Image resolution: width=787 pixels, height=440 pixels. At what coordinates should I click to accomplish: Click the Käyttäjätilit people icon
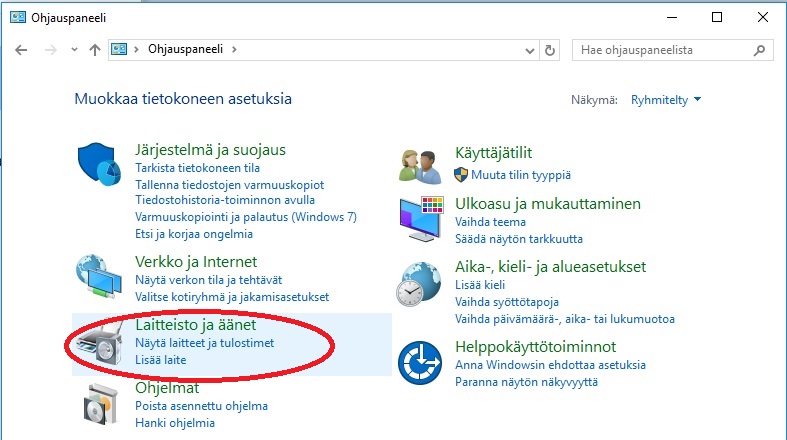point(421,163)
